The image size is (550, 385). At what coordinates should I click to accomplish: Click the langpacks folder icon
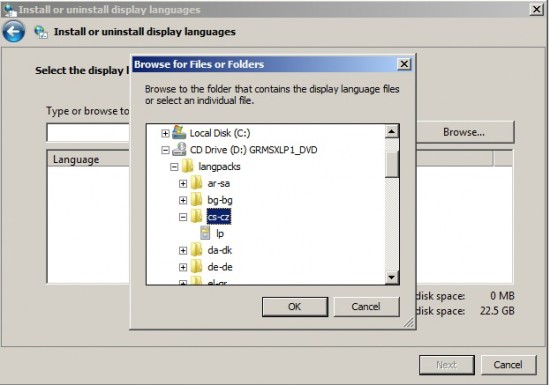188,166
